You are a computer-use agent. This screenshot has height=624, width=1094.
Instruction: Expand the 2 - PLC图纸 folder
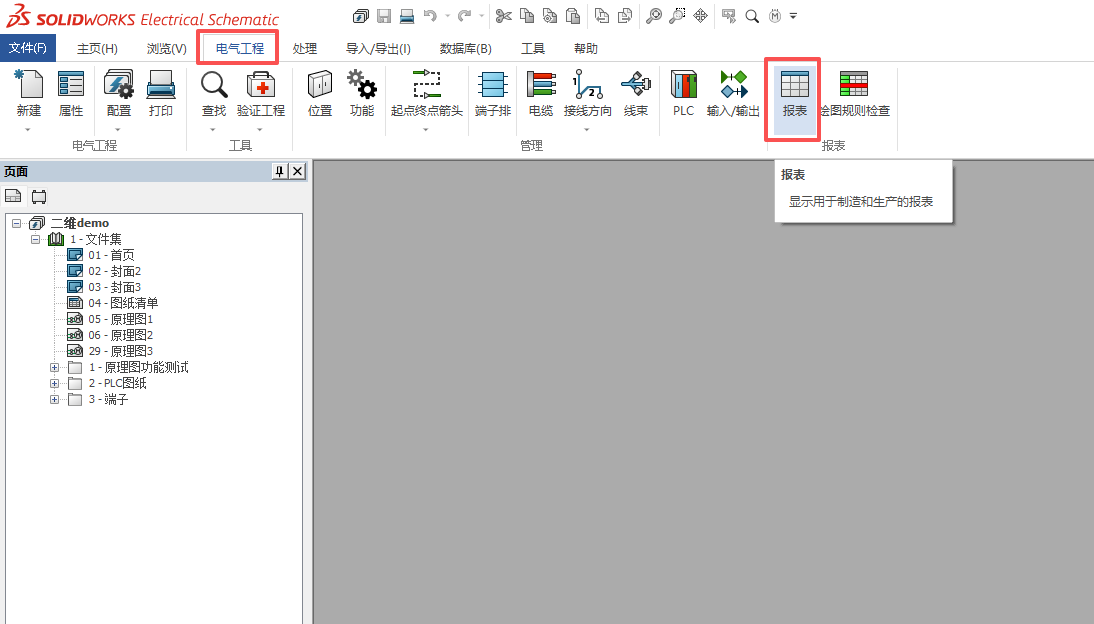coord(55,384)
